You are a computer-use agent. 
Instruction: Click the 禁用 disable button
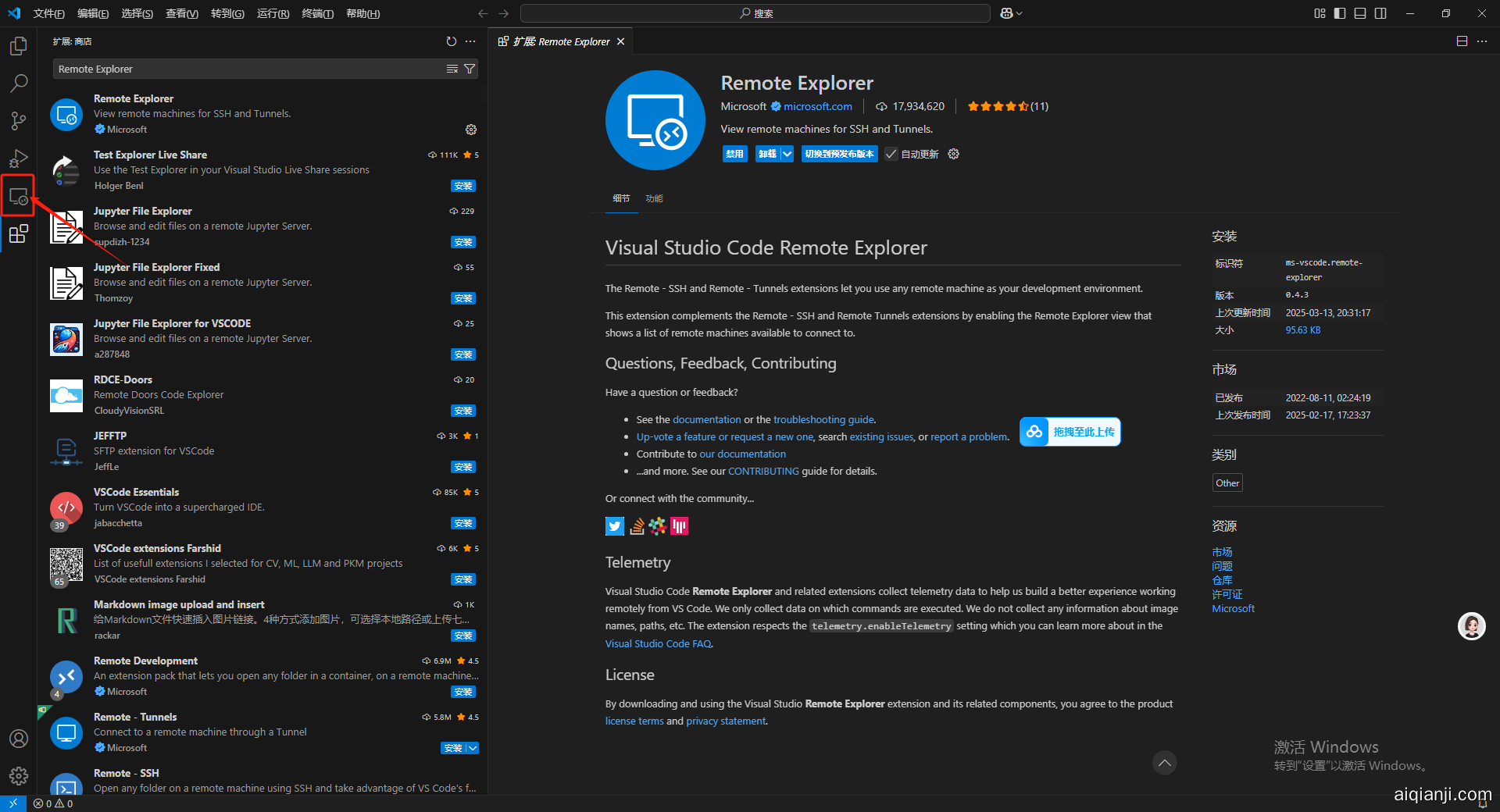734,154
